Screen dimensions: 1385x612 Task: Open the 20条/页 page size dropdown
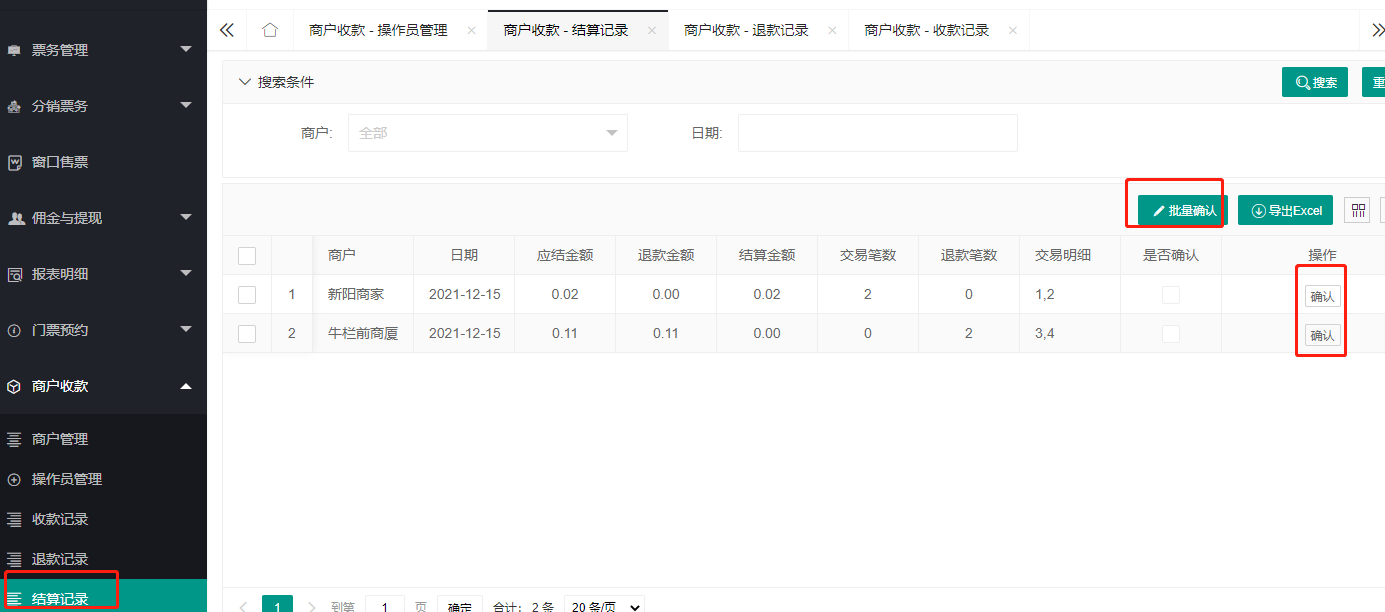coord(604,605)
